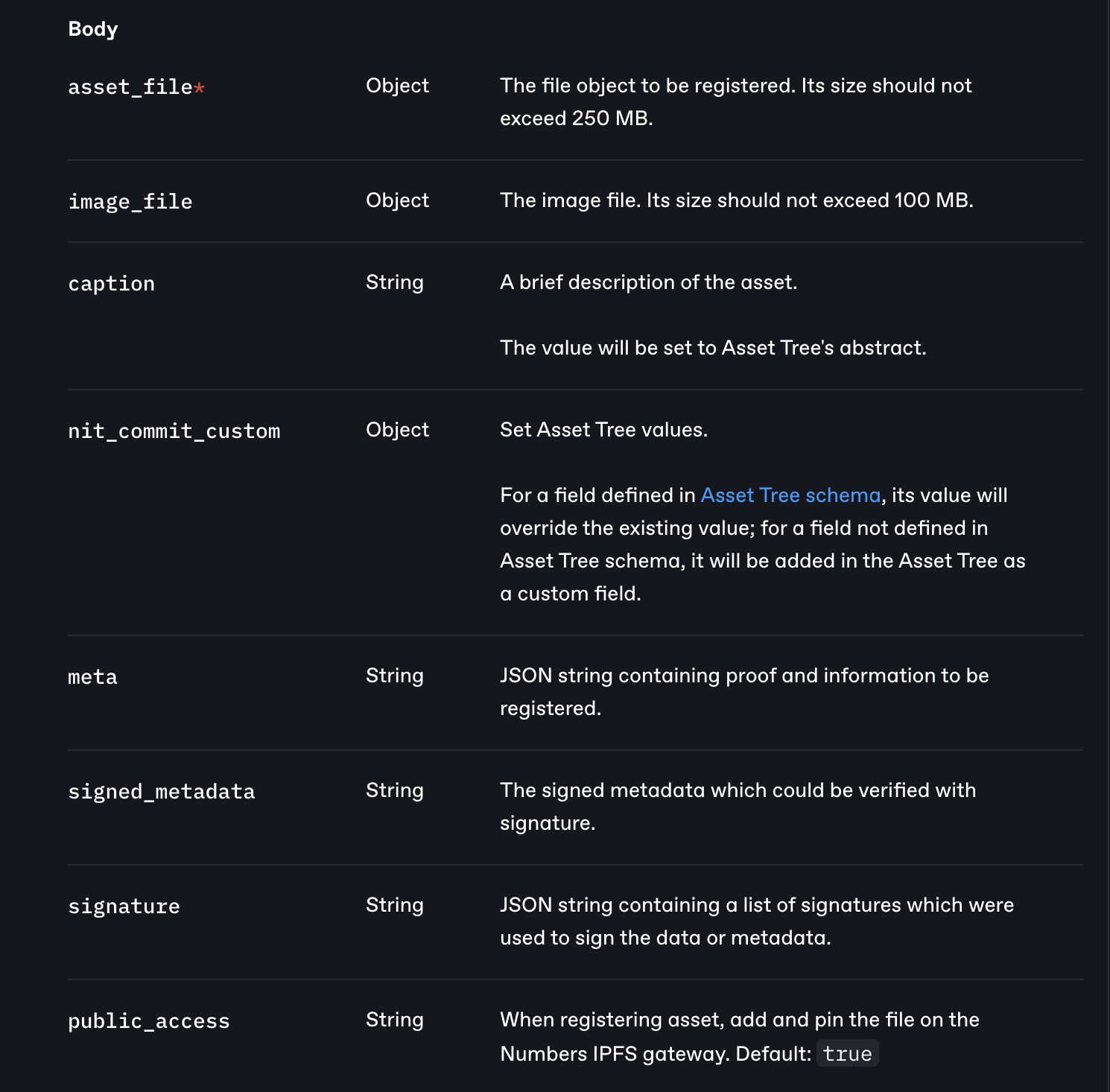Click the signature parameter name
The image size is (1110, 1092).
click(124, 907)
